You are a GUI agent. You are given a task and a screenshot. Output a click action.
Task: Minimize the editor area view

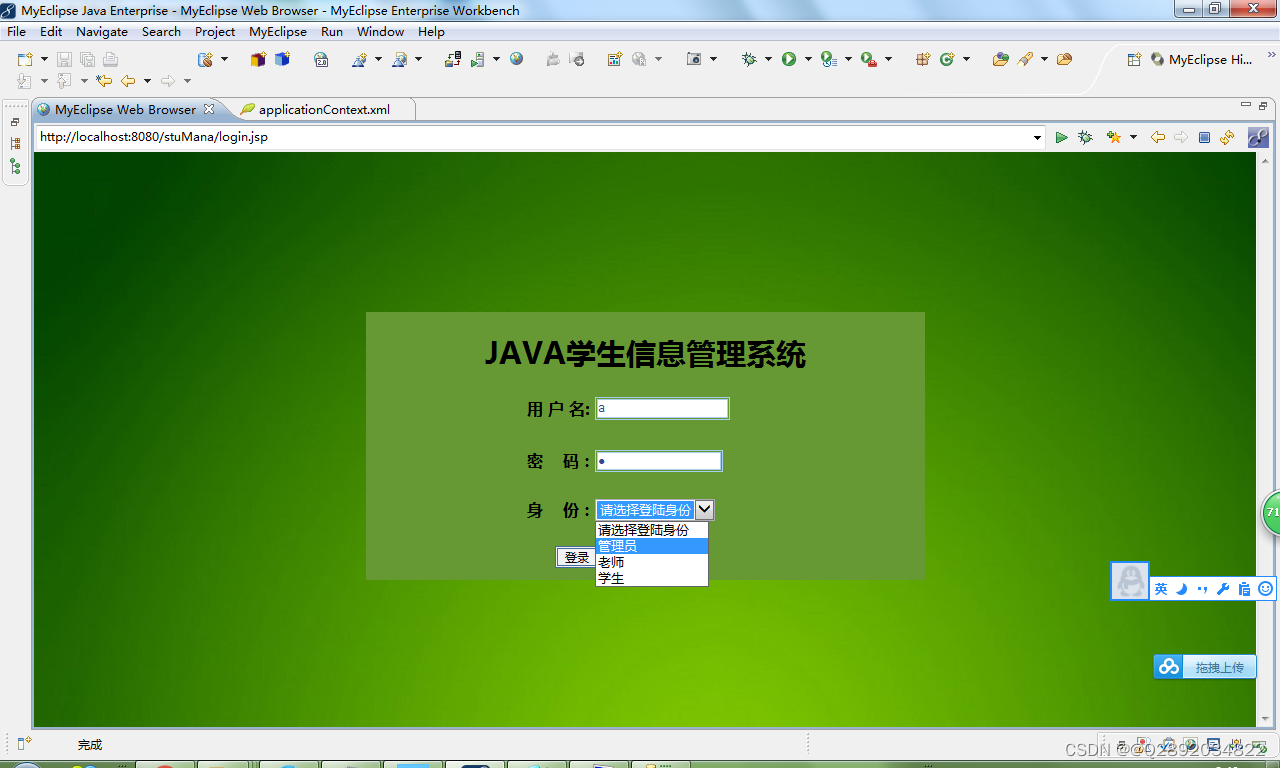coord(1246,105)
